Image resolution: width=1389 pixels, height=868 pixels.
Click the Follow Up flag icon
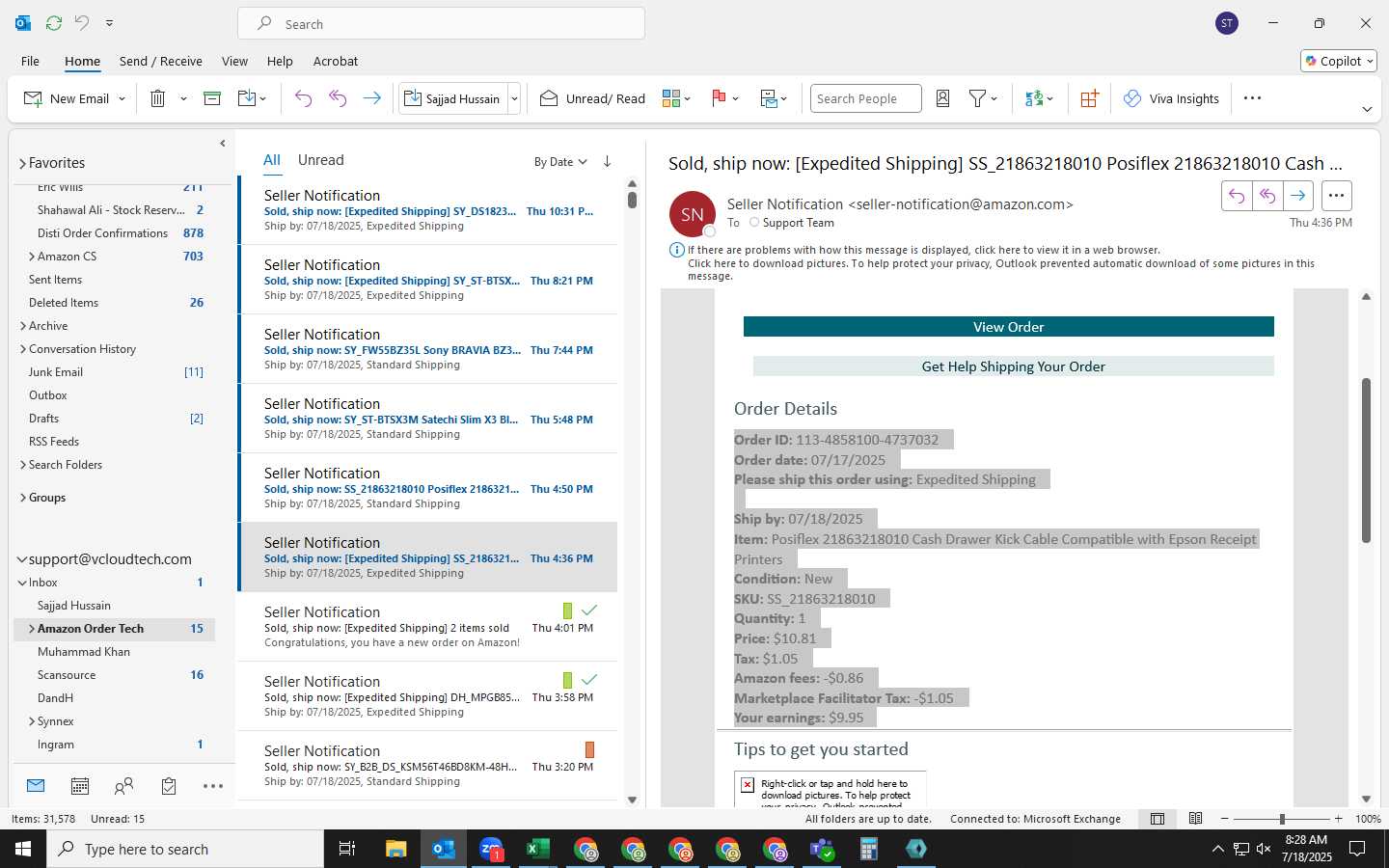[719, 98]
